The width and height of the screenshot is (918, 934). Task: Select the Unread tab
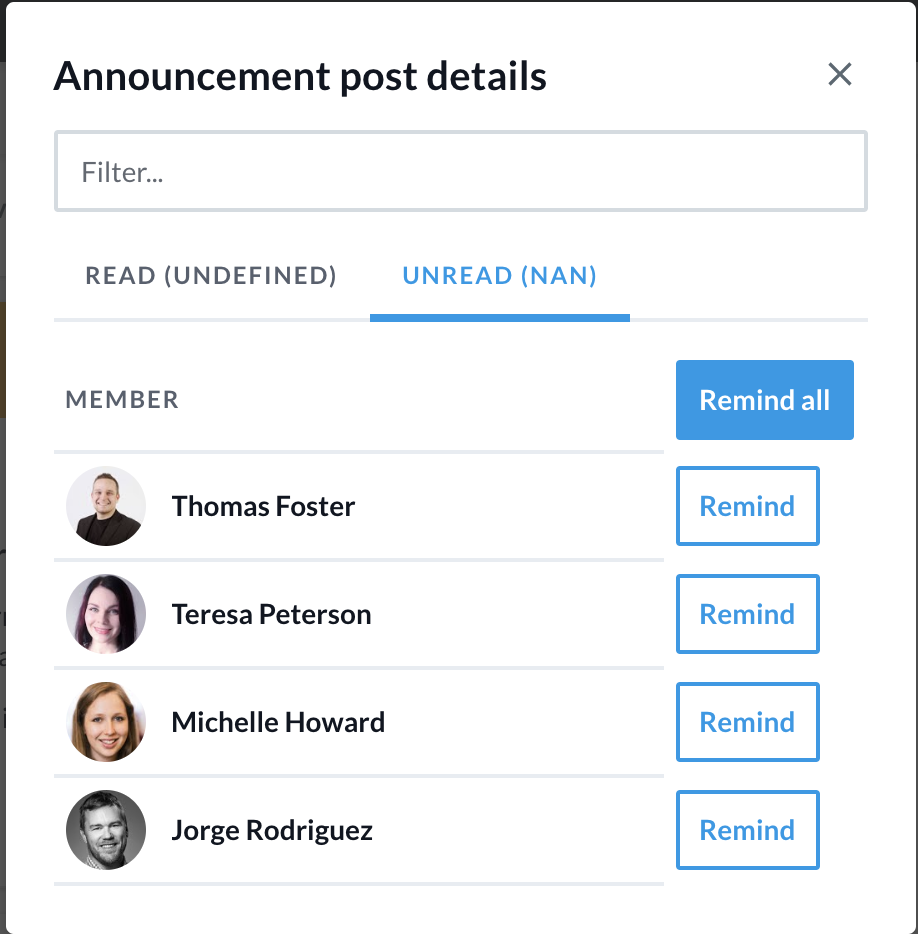[x=499, y=276]
